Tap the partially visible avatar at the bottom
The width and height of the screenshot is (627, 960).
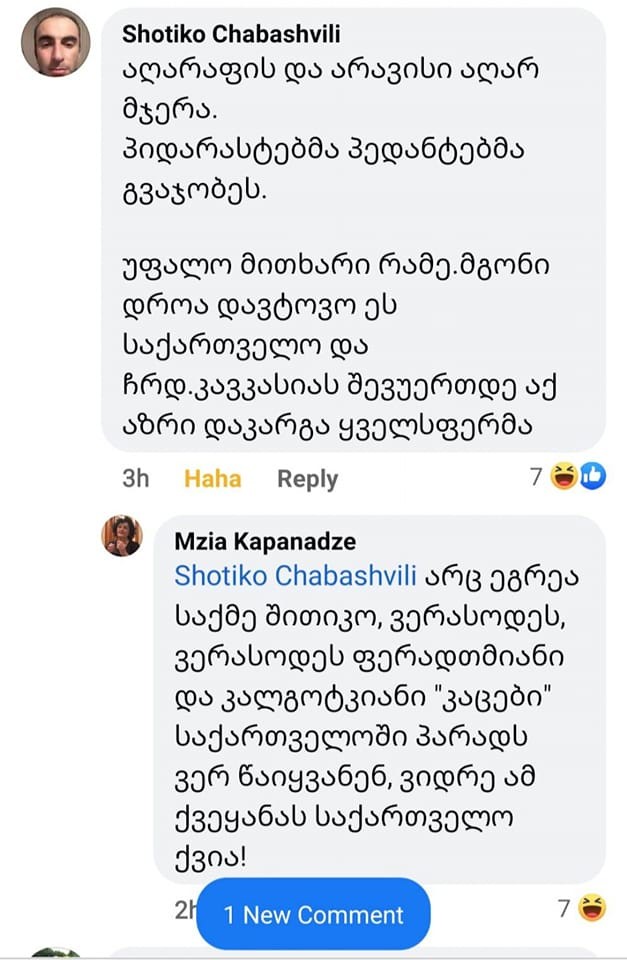click(x=56, y=954)
